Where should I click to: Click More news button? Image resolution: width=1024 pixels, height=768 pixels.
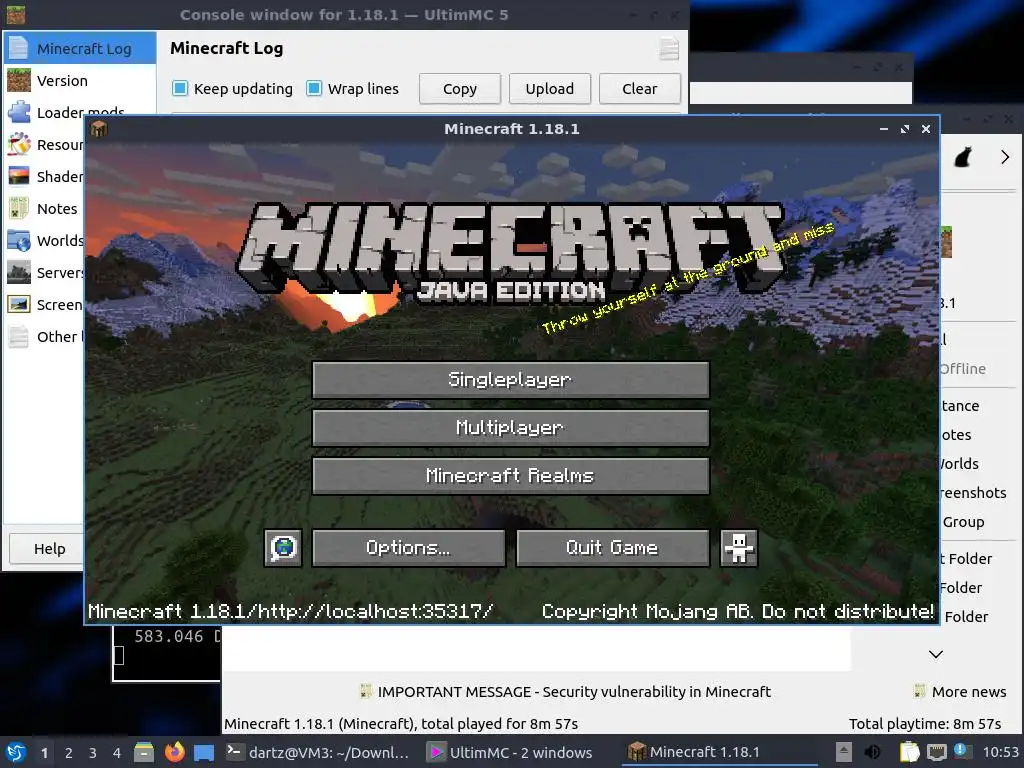coord(960,692)
